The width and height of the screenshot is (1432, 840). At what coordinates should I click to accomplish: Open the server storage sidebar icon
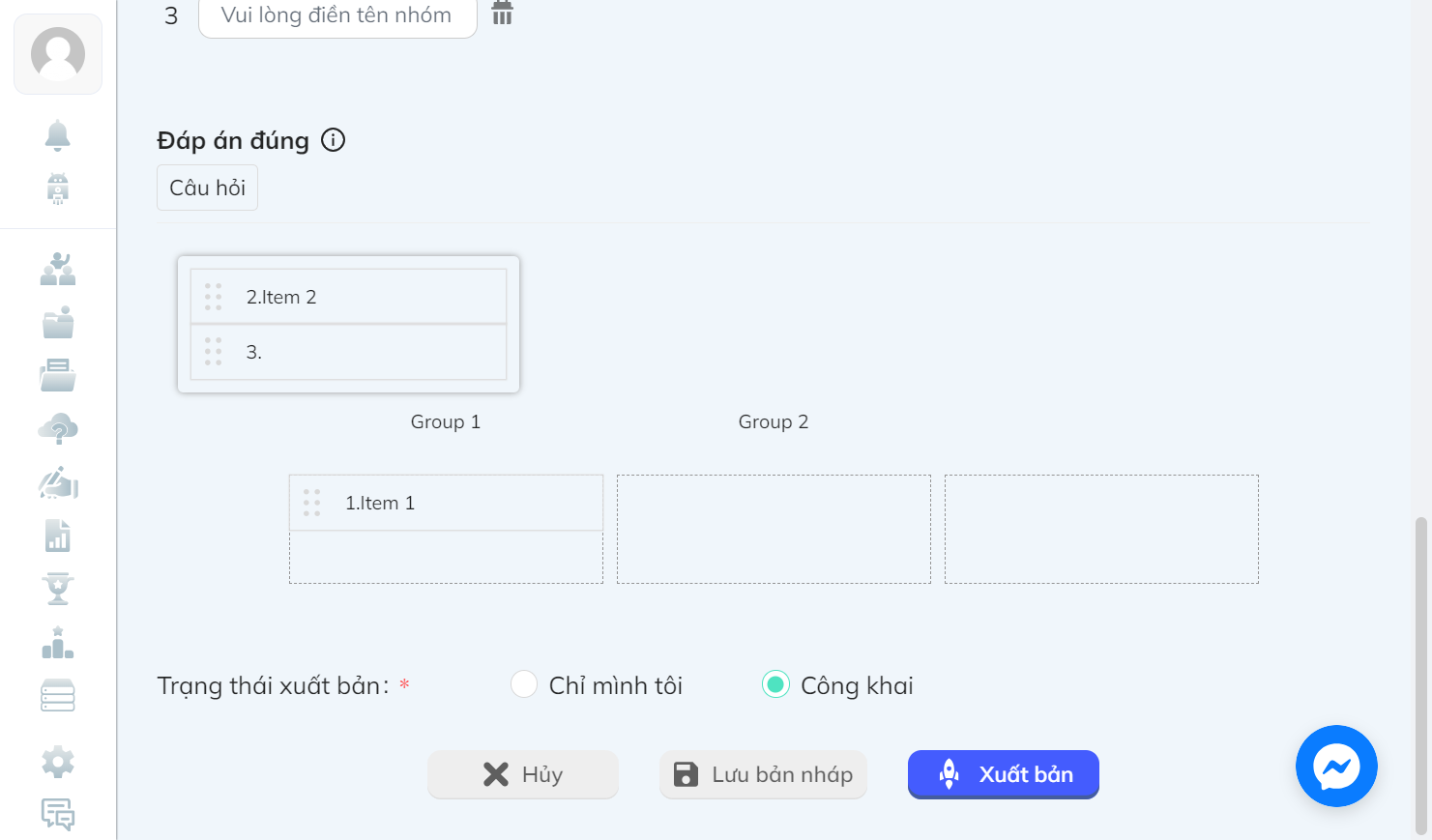(58, 696)
